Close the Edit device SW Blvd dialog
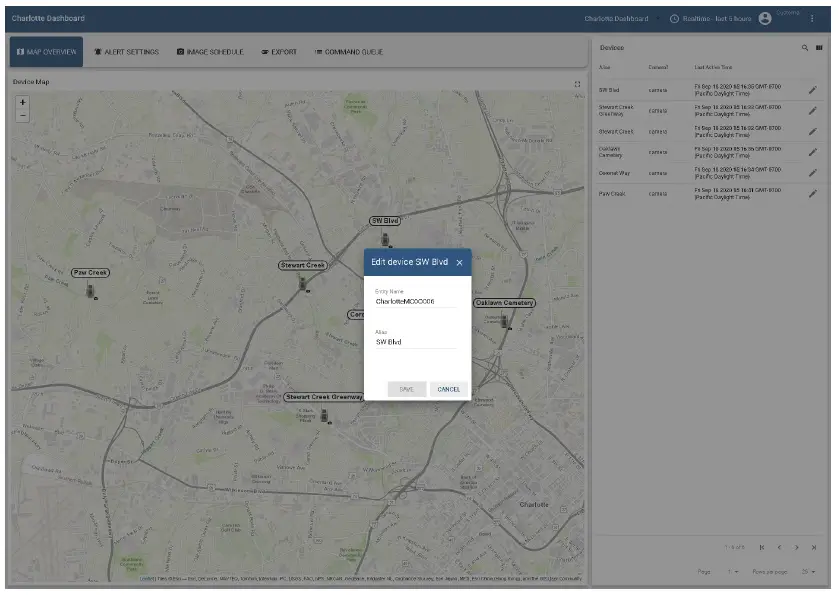Image resolution: width=839 pixels, height=595 pixels. pyautogui.click(x=459, y=263)
